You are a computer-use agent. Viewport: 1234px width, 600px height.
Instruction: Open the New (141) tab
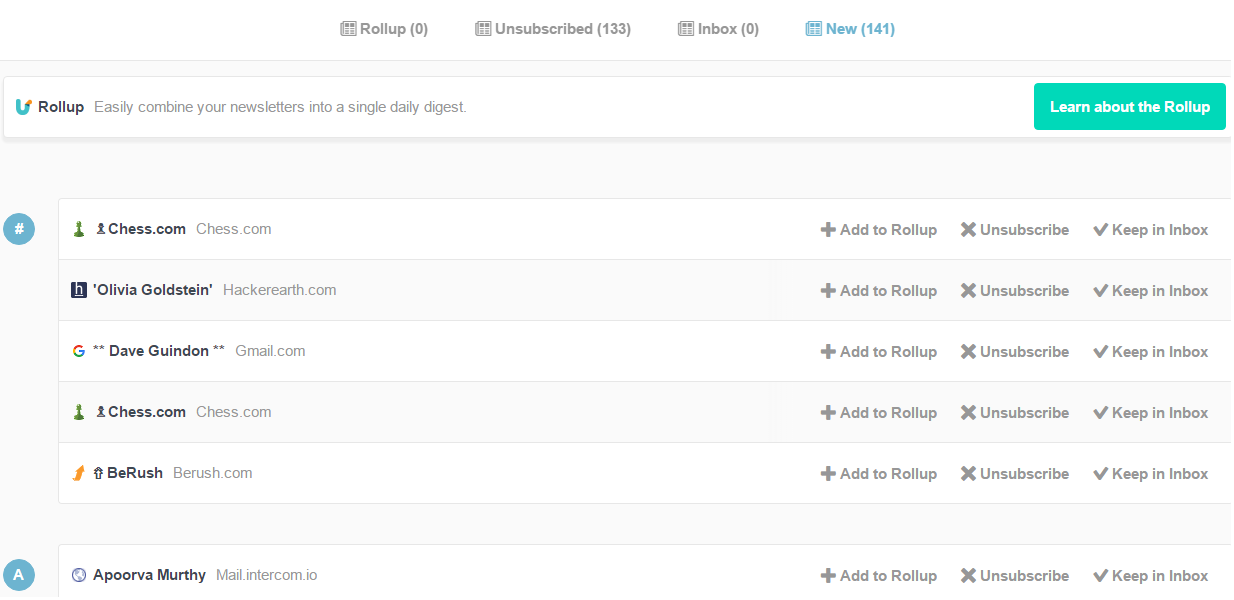click(x=850, y=28)
